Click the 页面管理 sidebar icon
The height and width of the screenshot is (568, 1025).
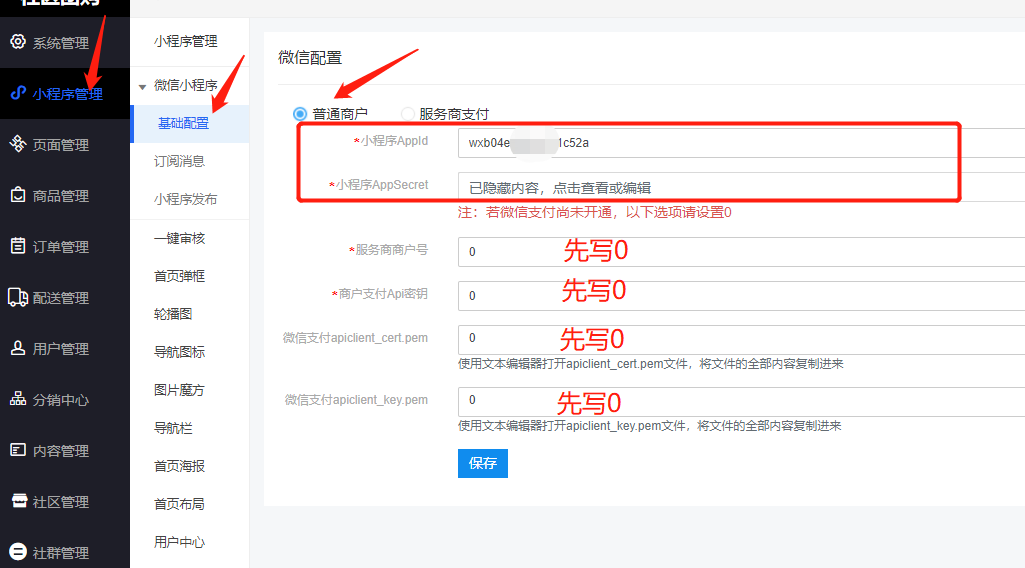tap(18, 144)
